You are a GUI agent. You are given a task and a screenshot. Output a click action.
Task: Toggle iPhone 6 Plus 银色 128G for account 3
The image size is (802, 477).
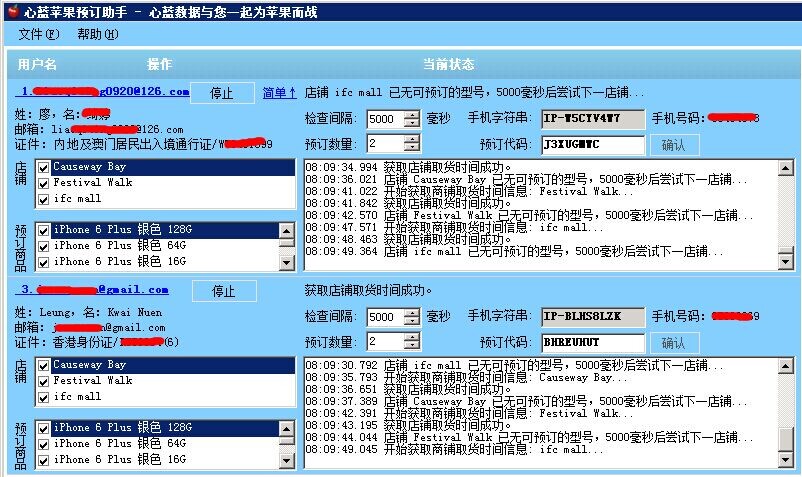[43, 428]
